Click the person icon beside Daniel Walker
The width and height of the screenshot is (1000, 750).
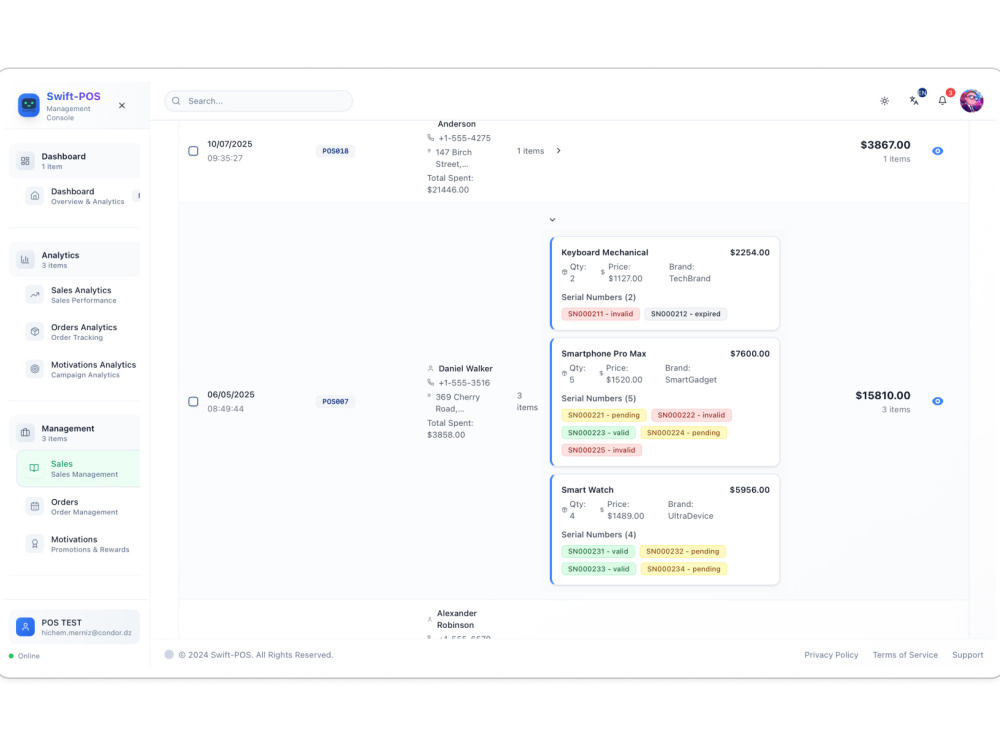click(x=430, y=369)
